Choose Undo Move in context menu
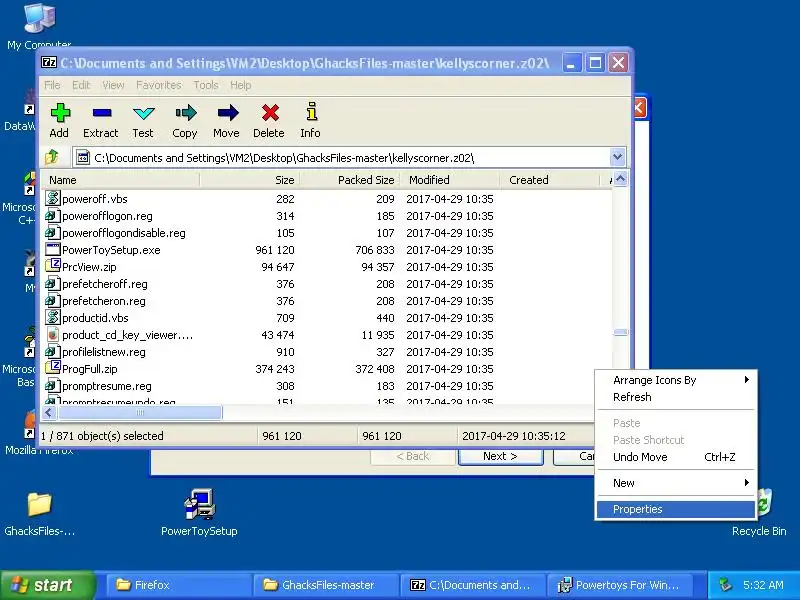The width and height of the screenshot is (800, 600). point(676,457)
